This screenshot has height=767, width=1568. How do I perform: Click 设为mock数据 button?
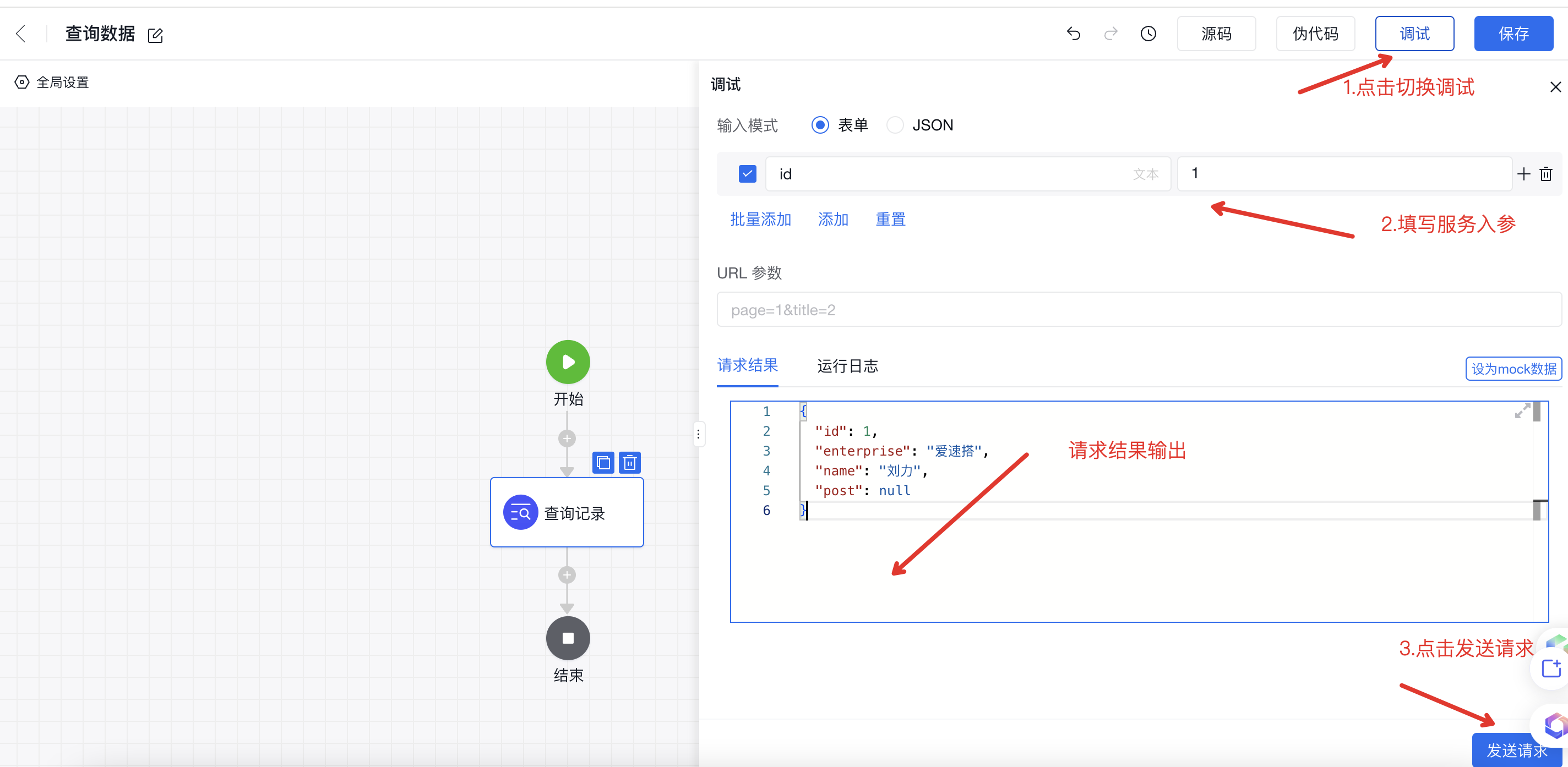click(x=1513, y=369)
